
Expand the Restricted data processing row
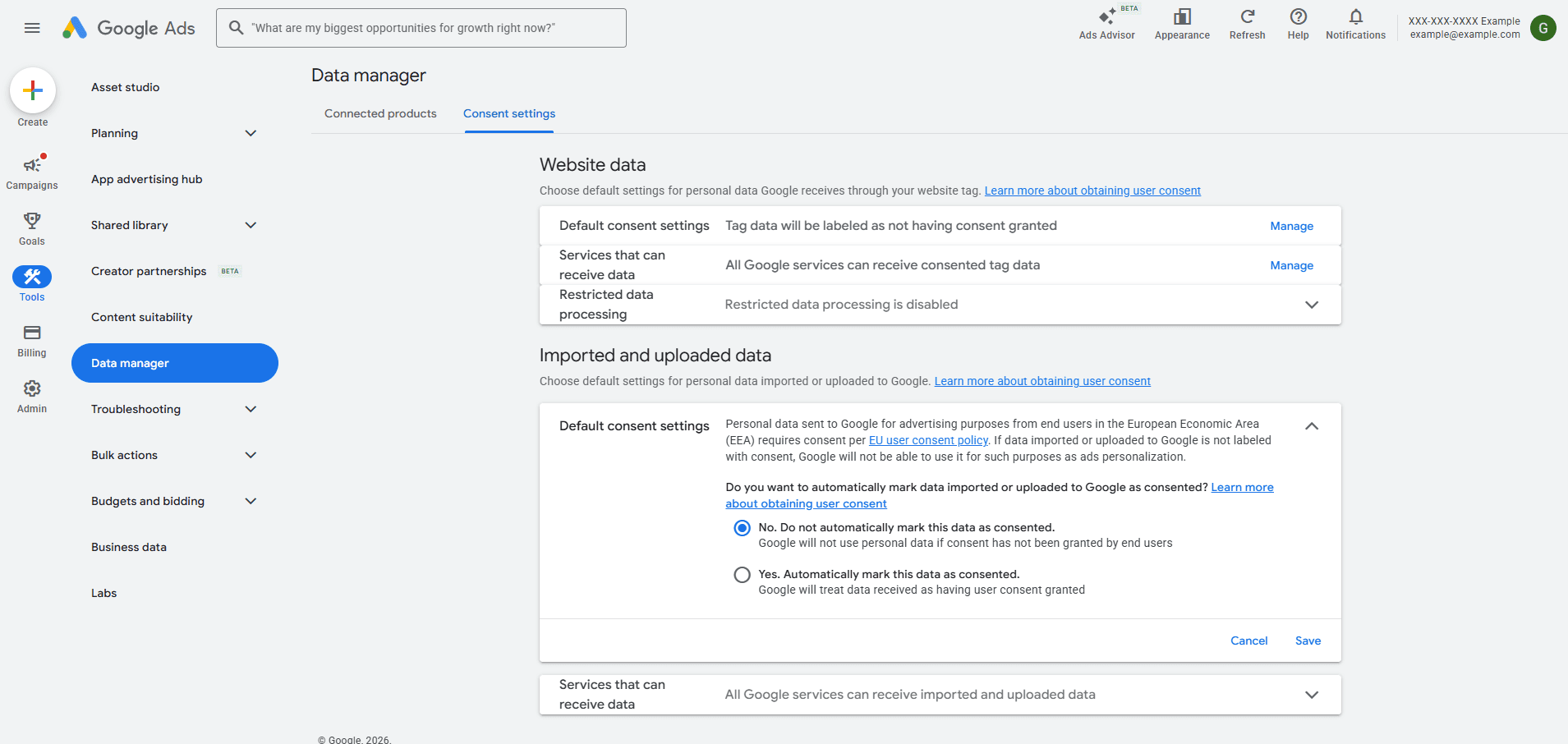pyautogui.click(x=1312, y=304)
